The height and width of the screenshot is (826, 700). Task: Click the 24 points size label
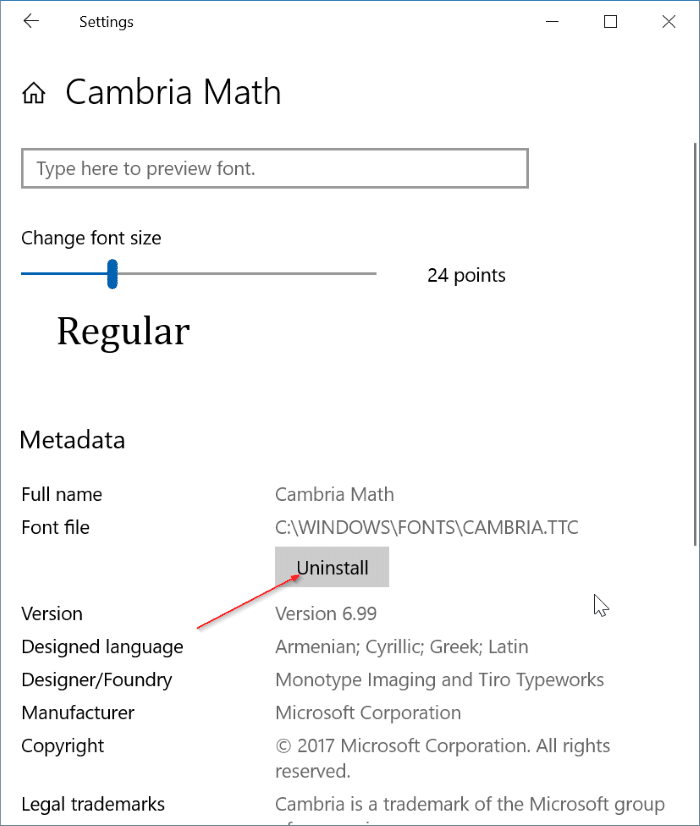(x=466, y=275)
